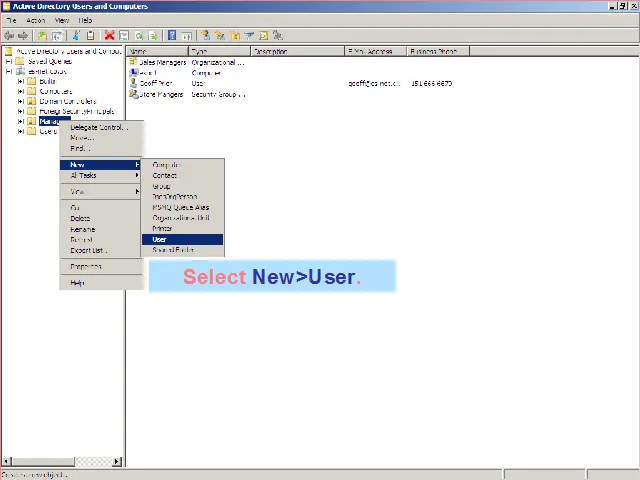Click the Export List toolbar icon
The width and height of the screenshot is (640, 480).
click(x=153, y=36)
